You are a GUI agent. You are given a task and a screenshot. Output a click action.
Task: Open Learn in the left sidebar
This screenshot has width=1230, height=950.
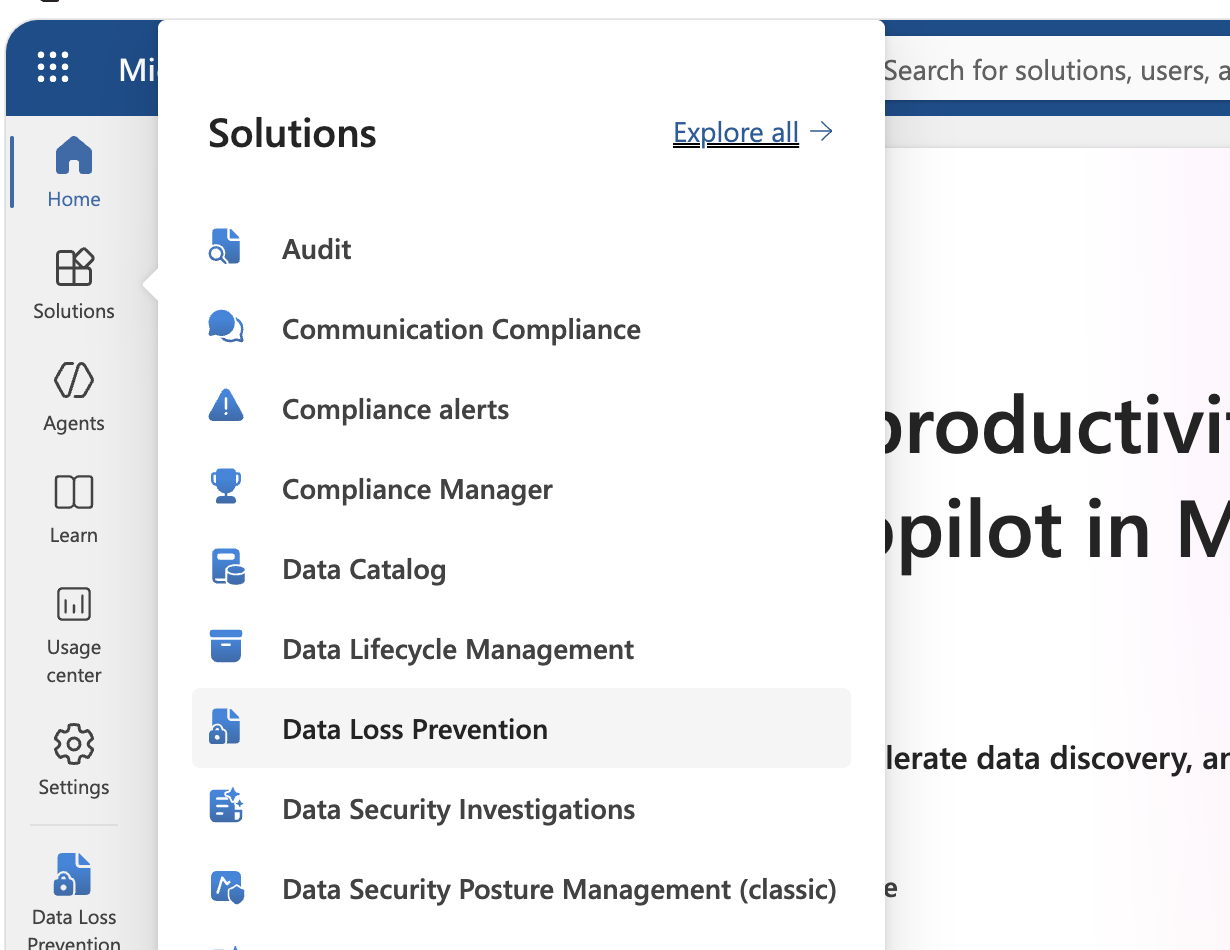[74, 509]
